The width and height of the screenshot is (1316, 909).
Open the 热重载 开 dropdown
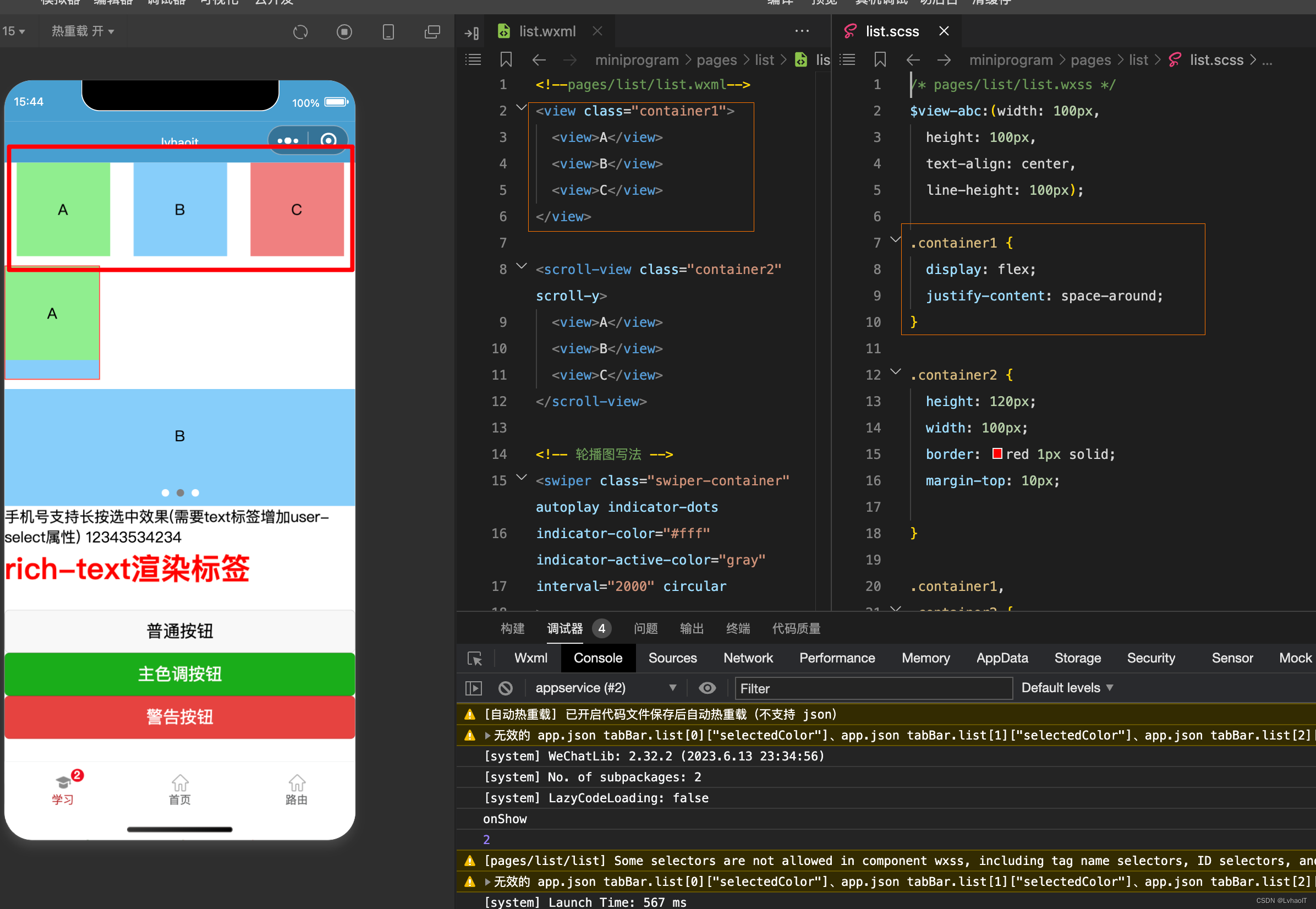(83, 31)
